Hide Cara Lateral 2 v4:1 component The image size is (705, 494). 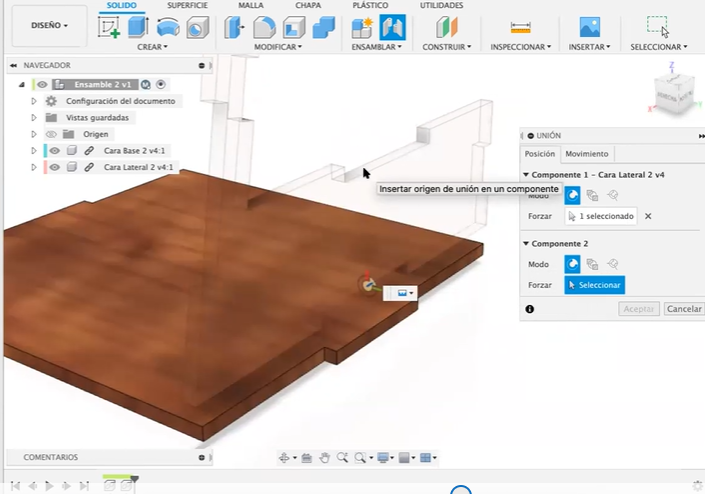pos(54,167)
